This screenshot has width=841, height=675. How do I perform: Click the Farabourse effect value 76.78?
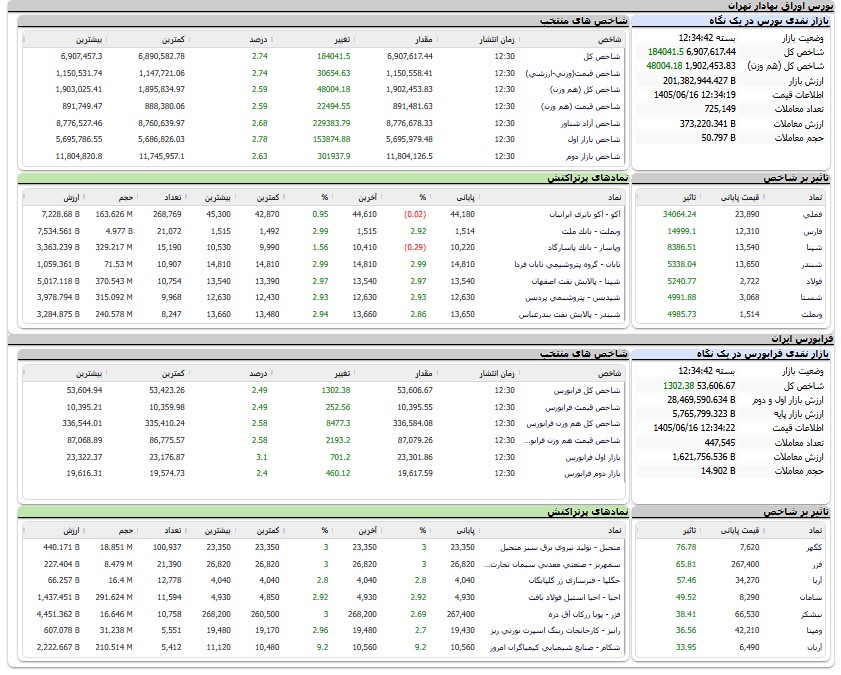click(686, 547)
